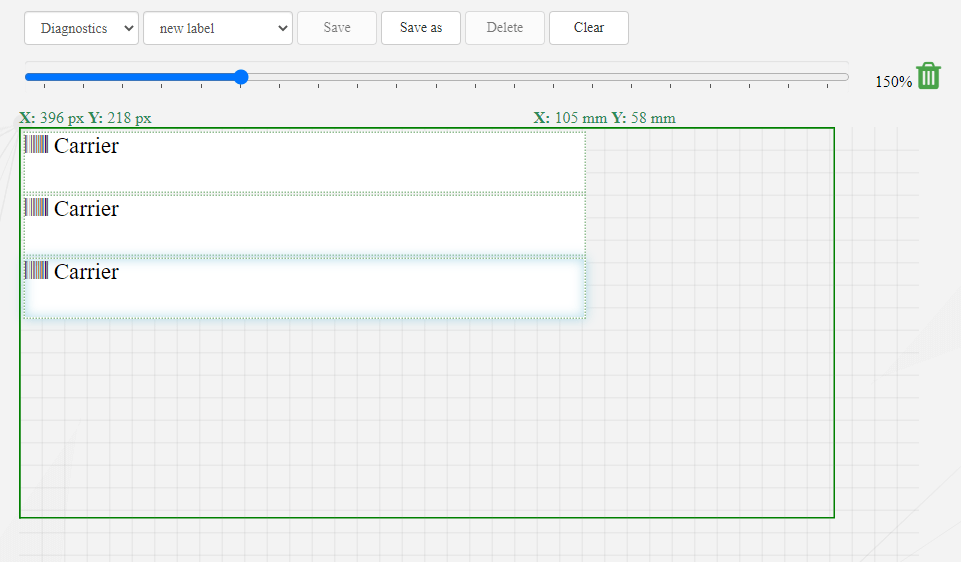Open the new label dropdown
The width and height of the screenshot is (961, 562).
point(218,28)
